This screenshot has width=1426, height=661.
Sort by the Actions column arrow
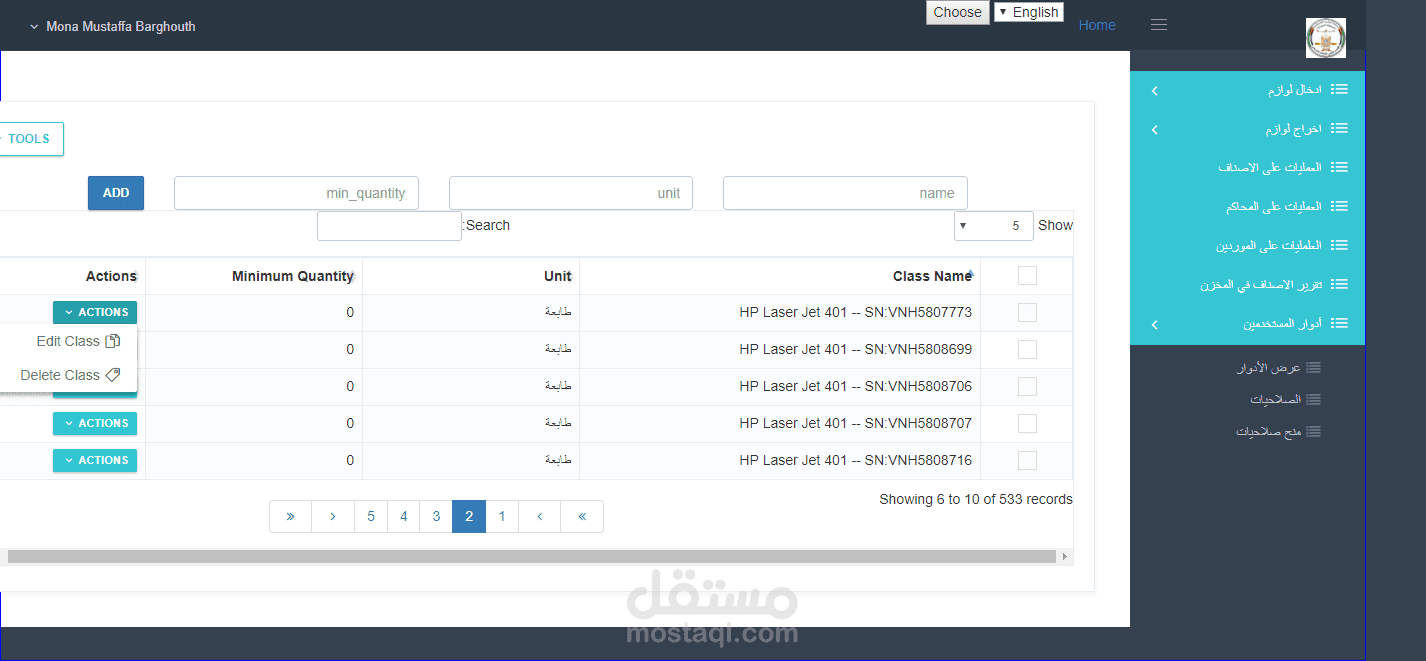click(x=134, y=276)
